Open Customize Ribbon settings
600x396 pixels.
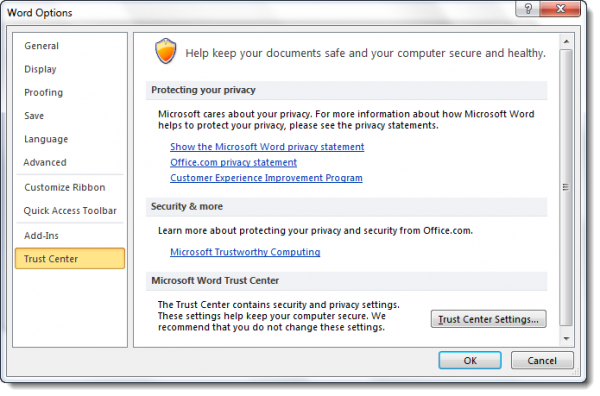[x=64, y=187]
